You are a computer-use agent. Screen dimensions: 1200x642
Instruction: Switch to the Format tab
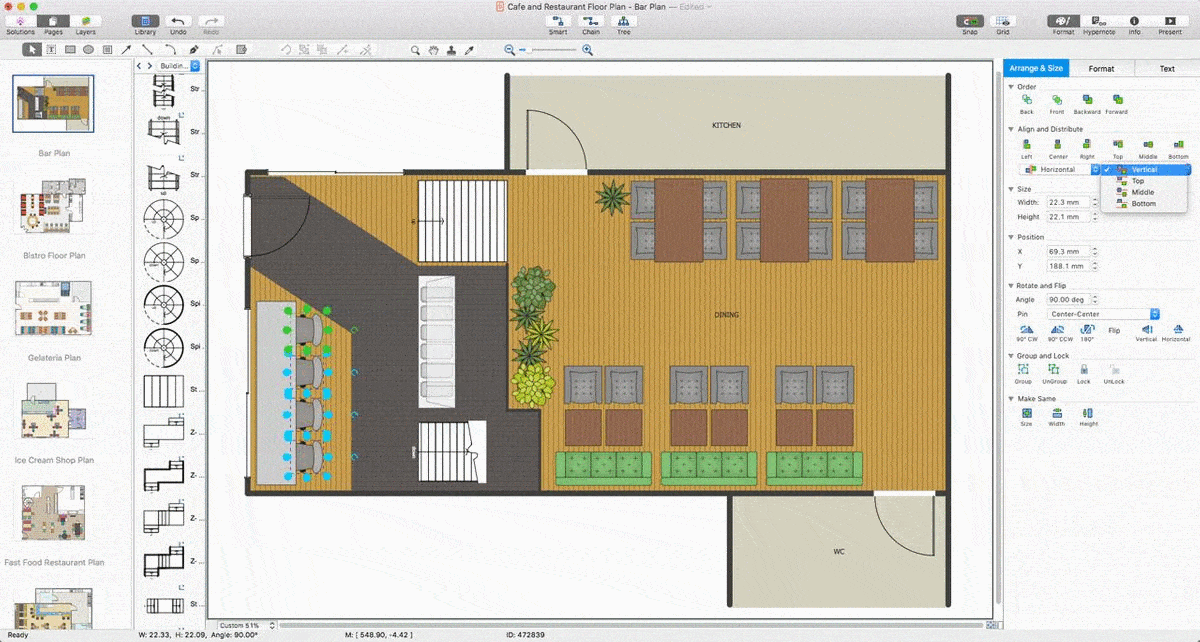[x=1101, y=69]
